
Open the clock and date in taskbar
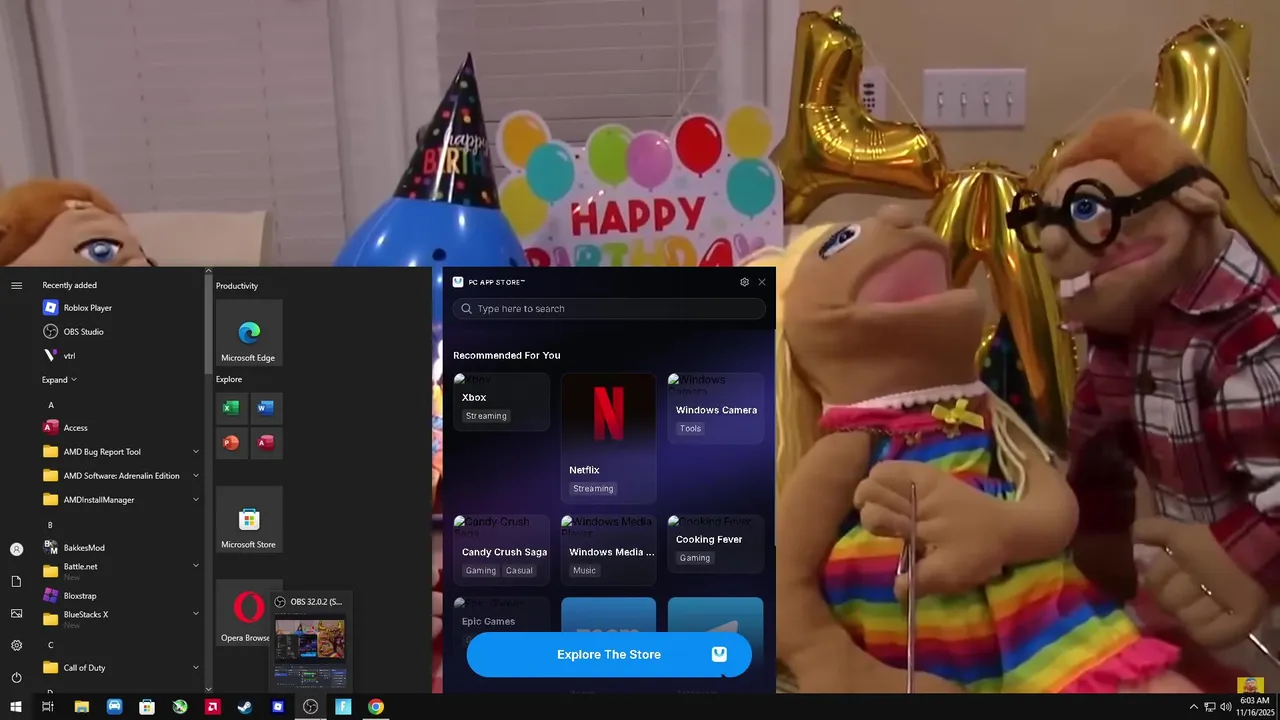pyautogui.click(x=1254, y=707)
